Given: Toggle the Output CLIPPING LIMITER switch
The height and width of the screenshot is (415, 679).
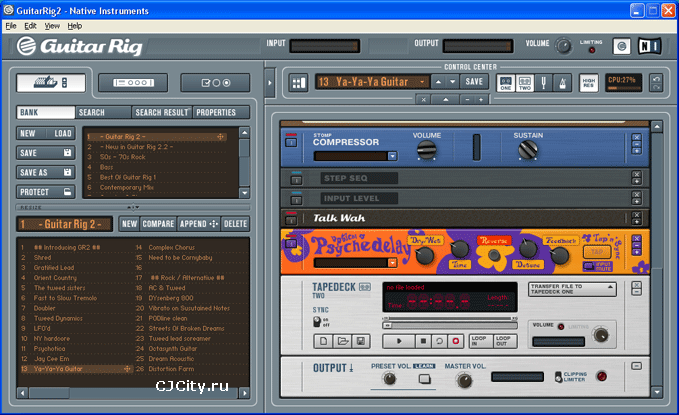Looking at the screenshot, I should click(559, 376).
